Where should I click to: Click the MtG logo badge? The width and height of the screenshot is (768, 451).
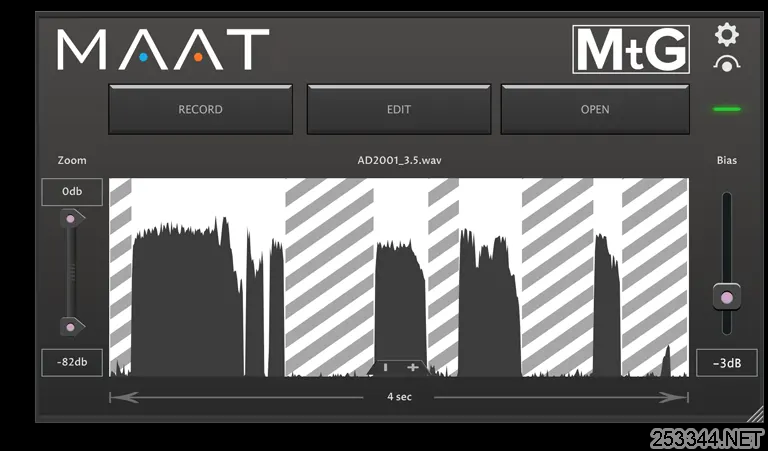[x=631, y=49]
